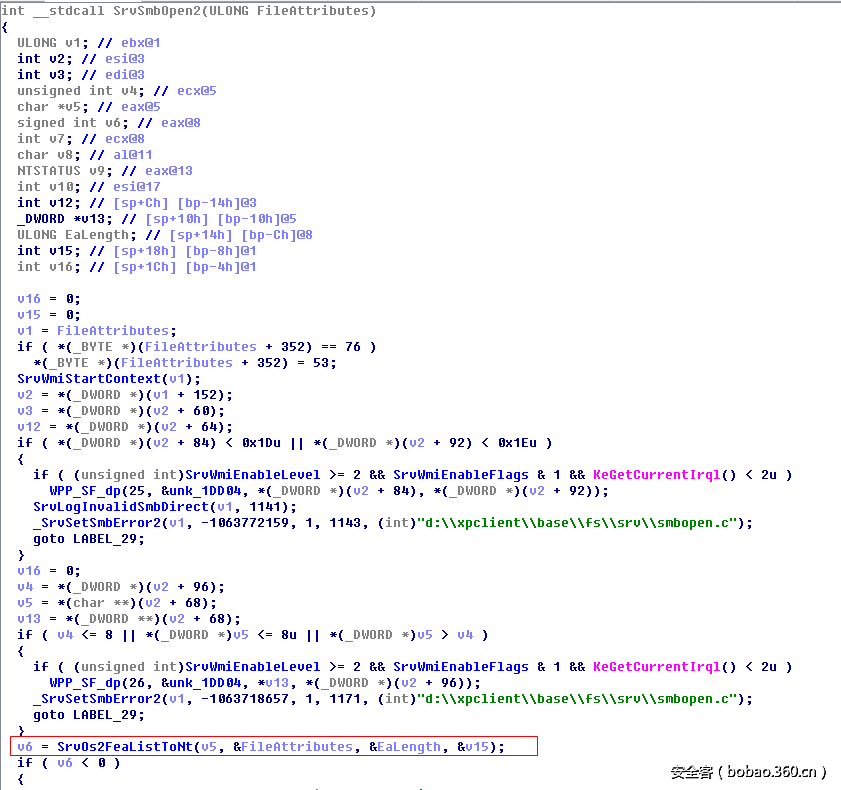This screenshot has width=841, height=790.
Task: Click the SrvWmiStartContext function call
Action: (x=89, y=378)
